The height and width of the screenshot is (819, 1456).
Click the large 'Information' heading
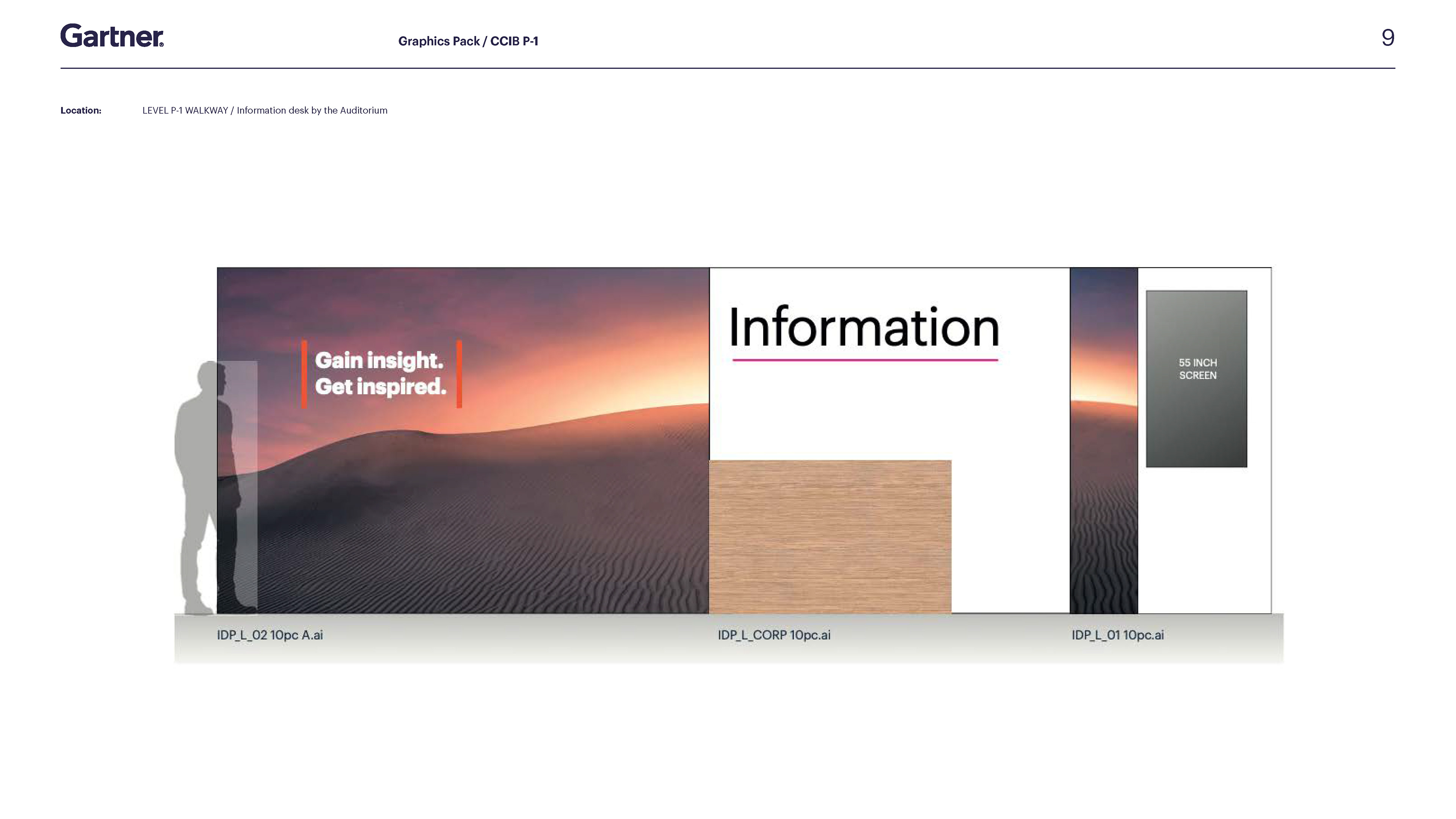tap(864, 327)
